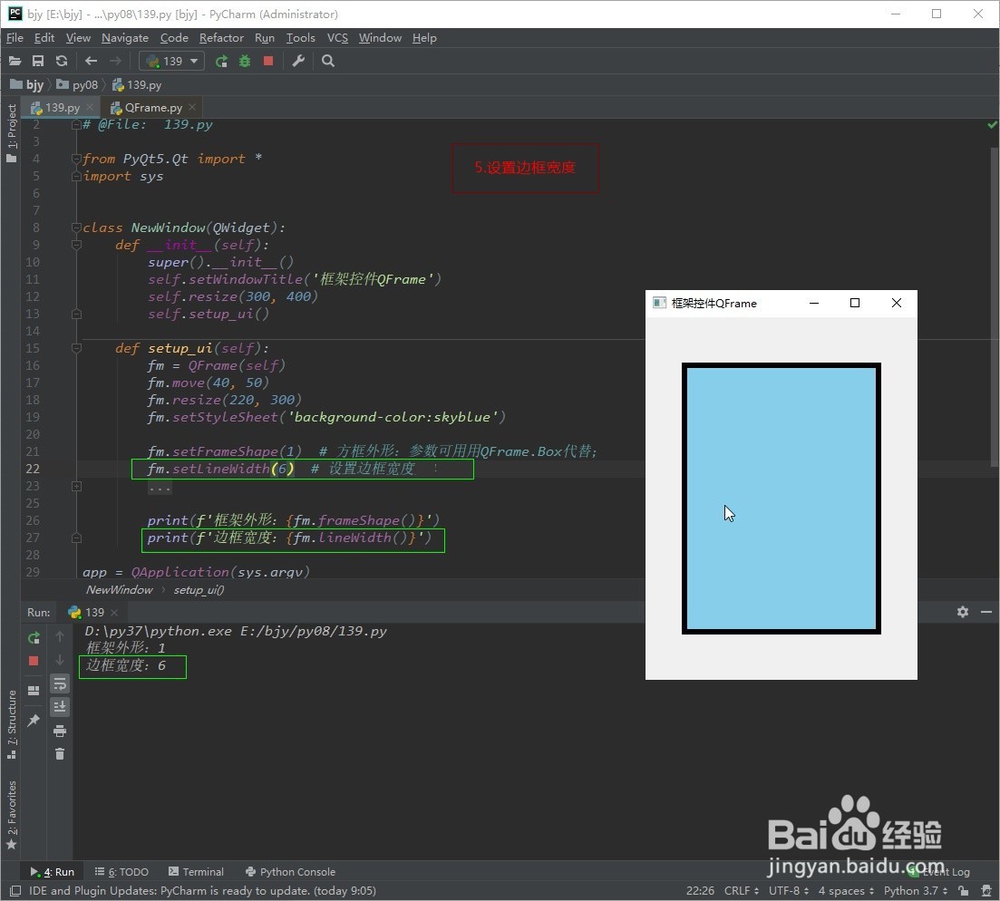Close the 139 run tab
Image resolution: width=1000 pixels, height=901 pixels.
[114, 613]
